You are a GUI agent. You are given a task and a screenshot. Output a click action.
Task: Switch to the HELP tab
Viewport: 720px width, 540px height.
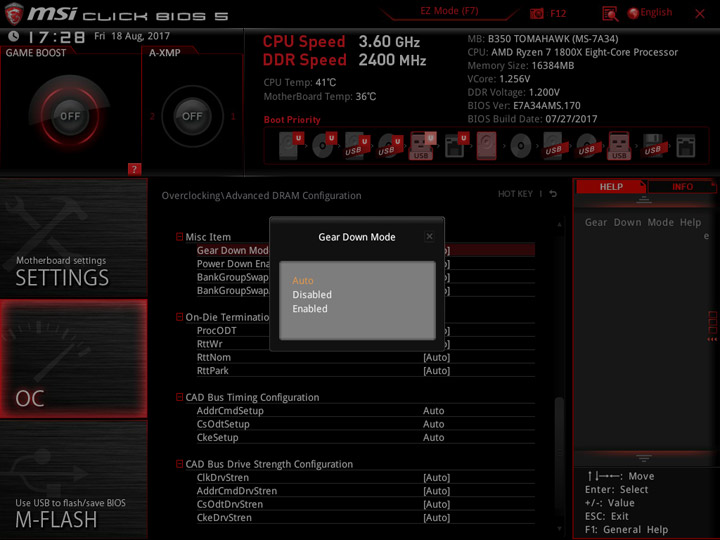[611, 186]
